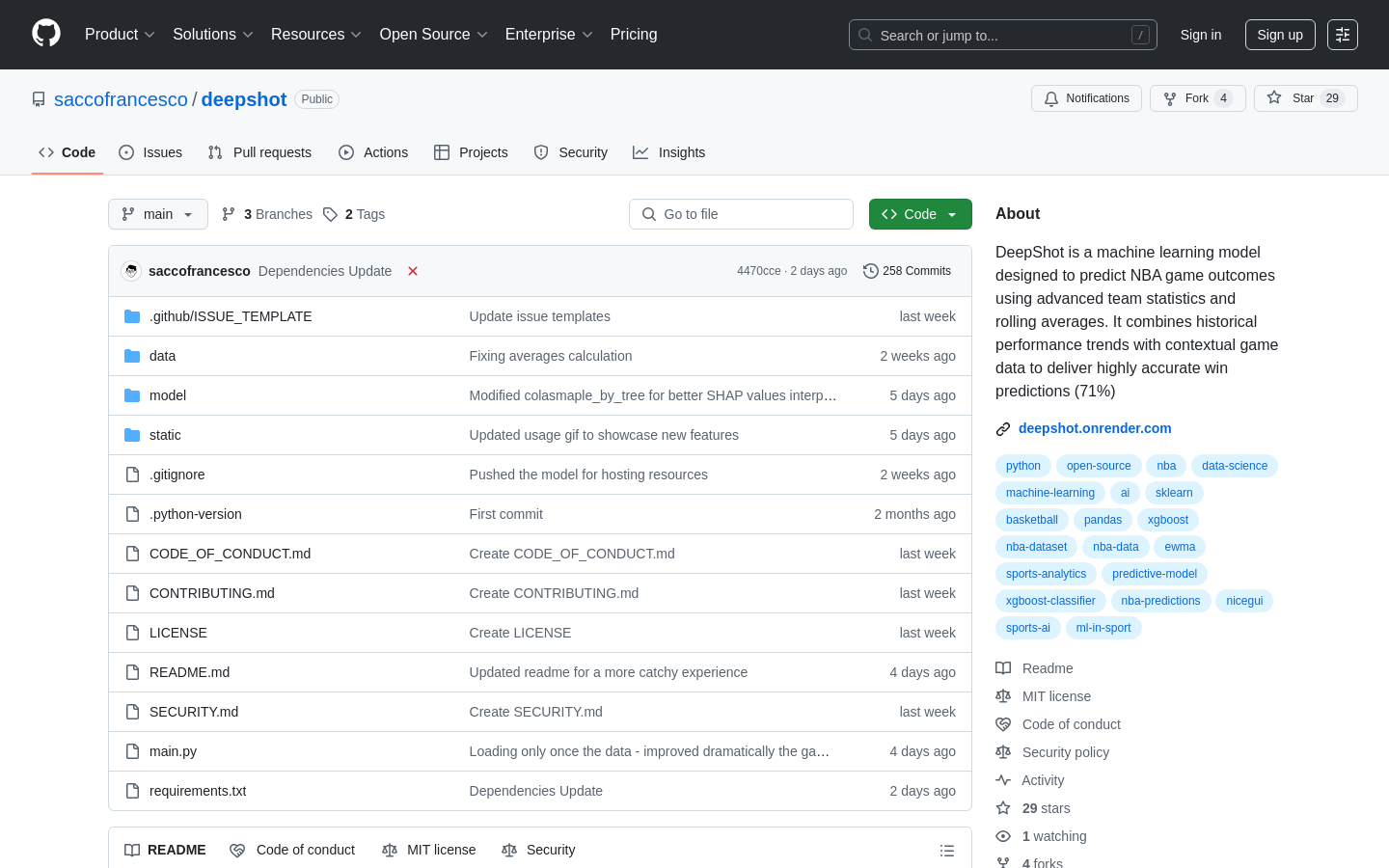1389x868 pixels.
Task: Click the Sign in link
Action: [x=1201, y=35]
